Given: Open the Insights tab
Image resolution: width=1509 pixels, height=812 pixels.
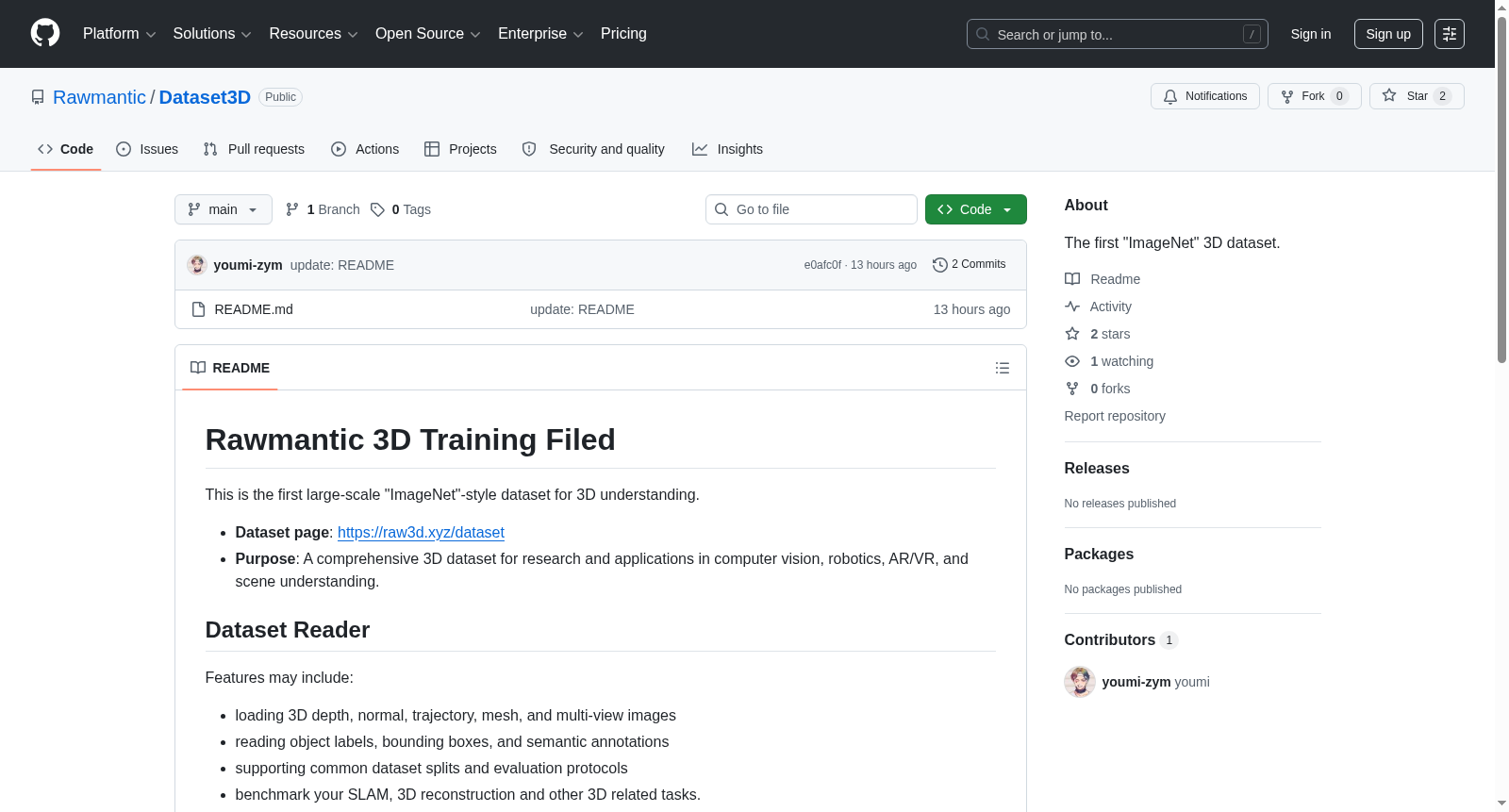Looking at the screenshot, I should tap(727, 149).
